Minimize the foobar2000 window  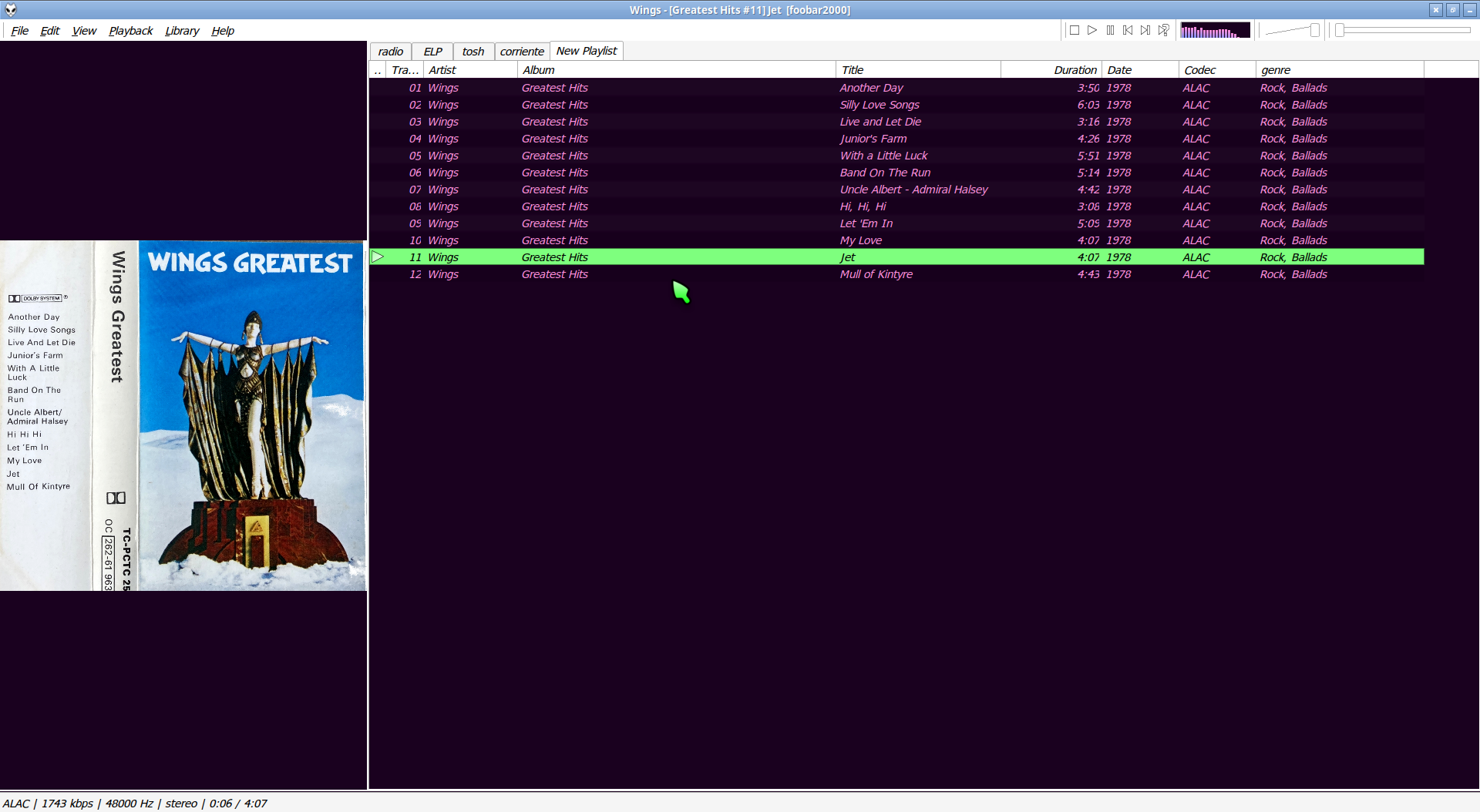[x=1470, y=10]
